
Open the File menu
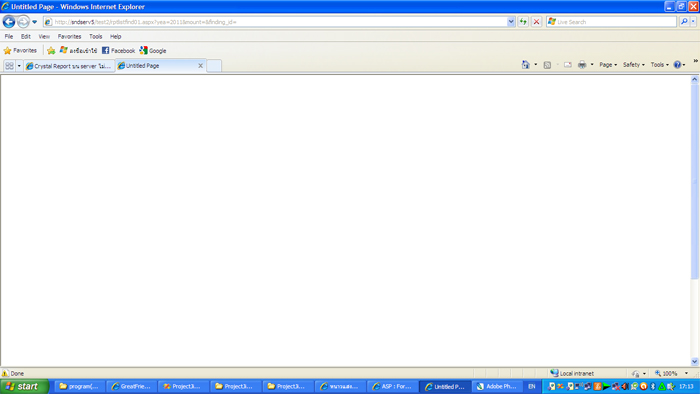coord(9,37)
